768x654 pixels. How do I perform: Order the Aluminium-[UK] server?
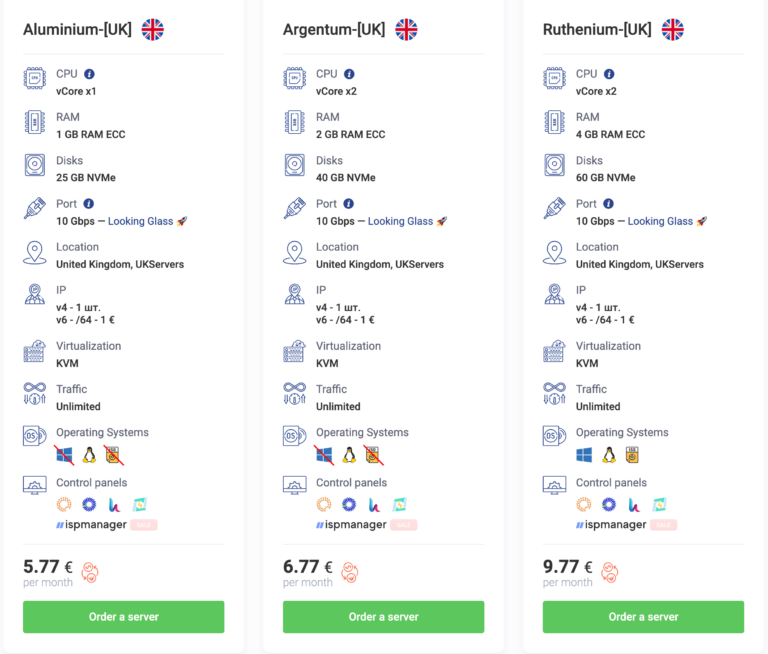[x=124, y=617]
